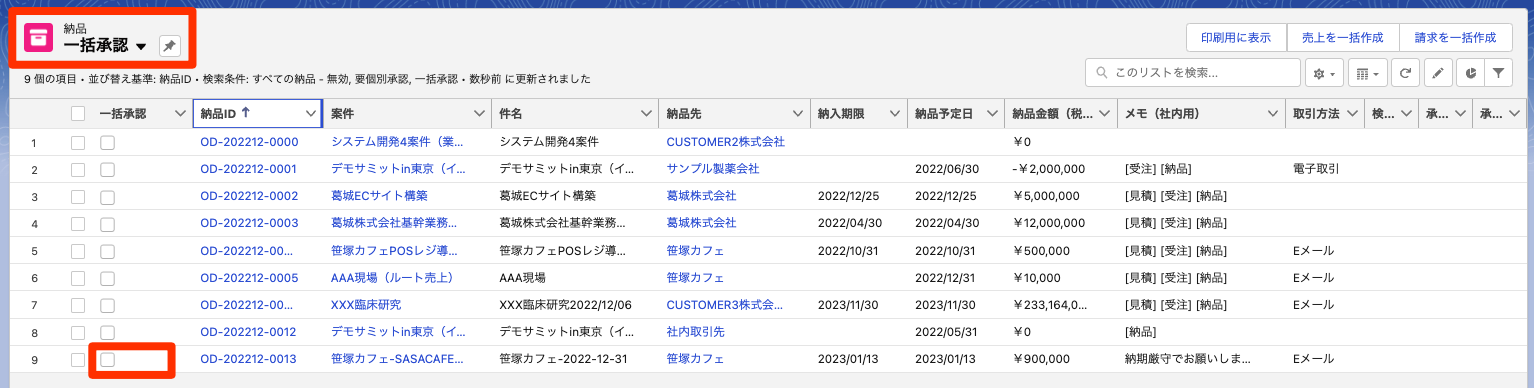Screen dimensions: 1534x388
Task: Open the 取引方法 column menu chevron
Action: point(1353,114)
